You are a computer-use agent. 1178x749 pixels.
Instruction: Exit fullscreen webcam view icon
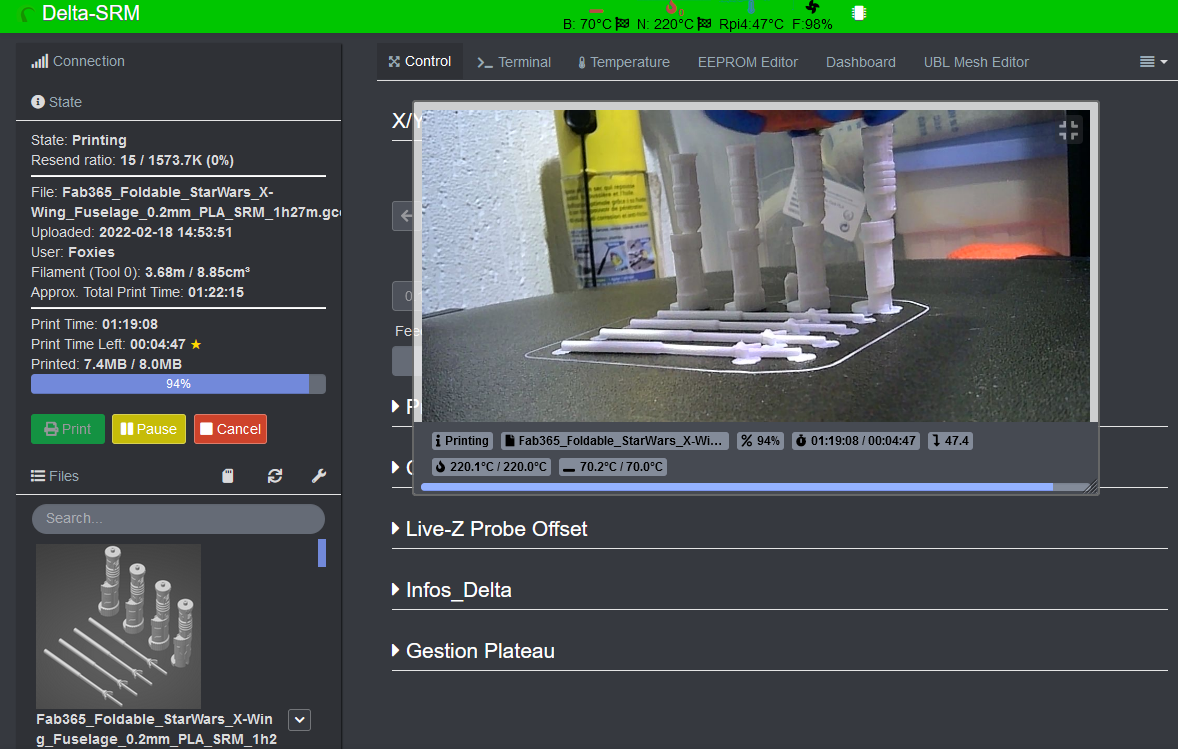(1069, 130)
